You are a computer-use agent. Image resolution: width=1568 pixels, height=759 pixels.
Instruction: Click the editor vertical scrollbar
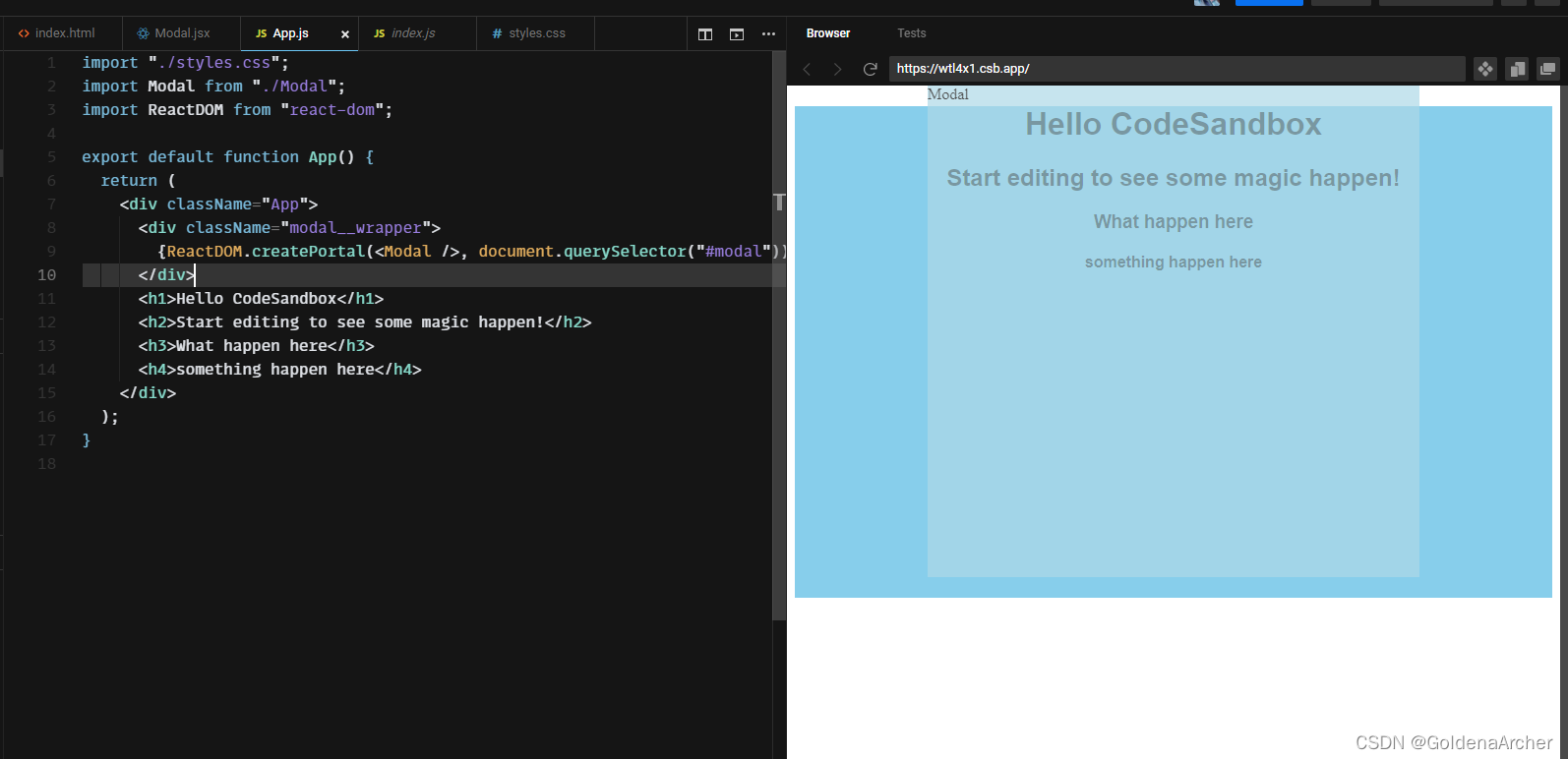tap(779, 334)
